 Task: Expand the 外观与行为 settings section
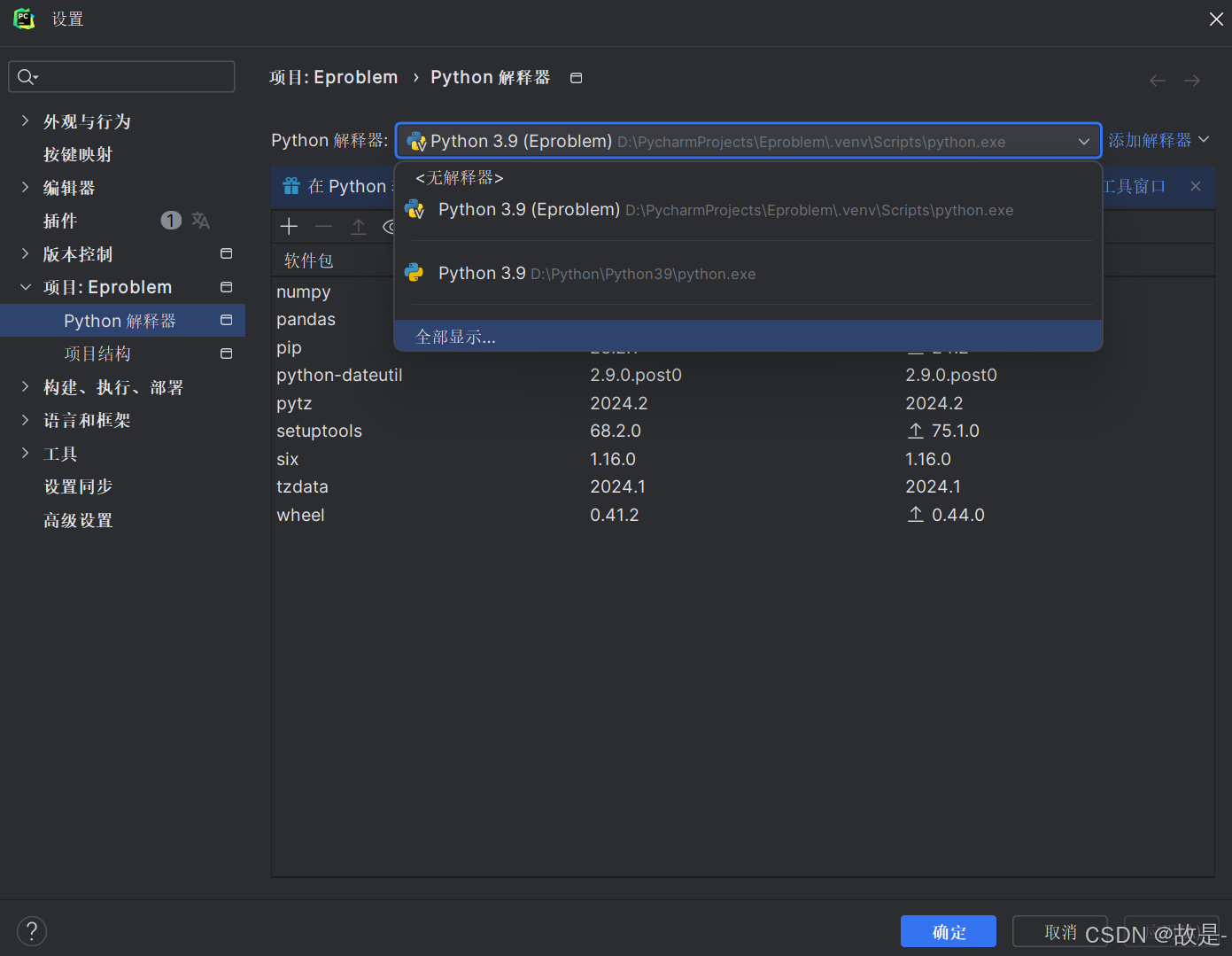point(25,121)
